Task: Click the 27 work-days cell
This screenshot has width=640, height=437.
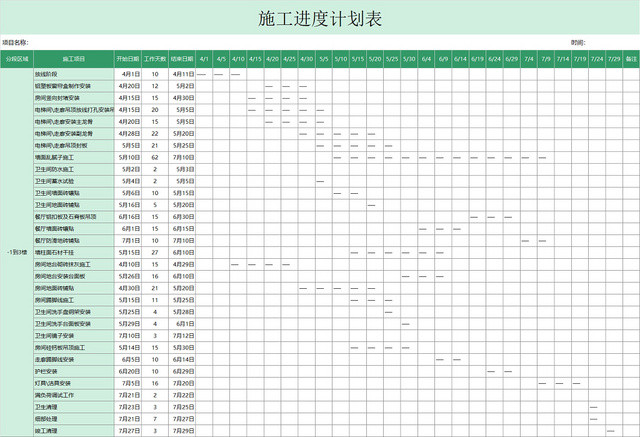Action: [x=155, y=253]
